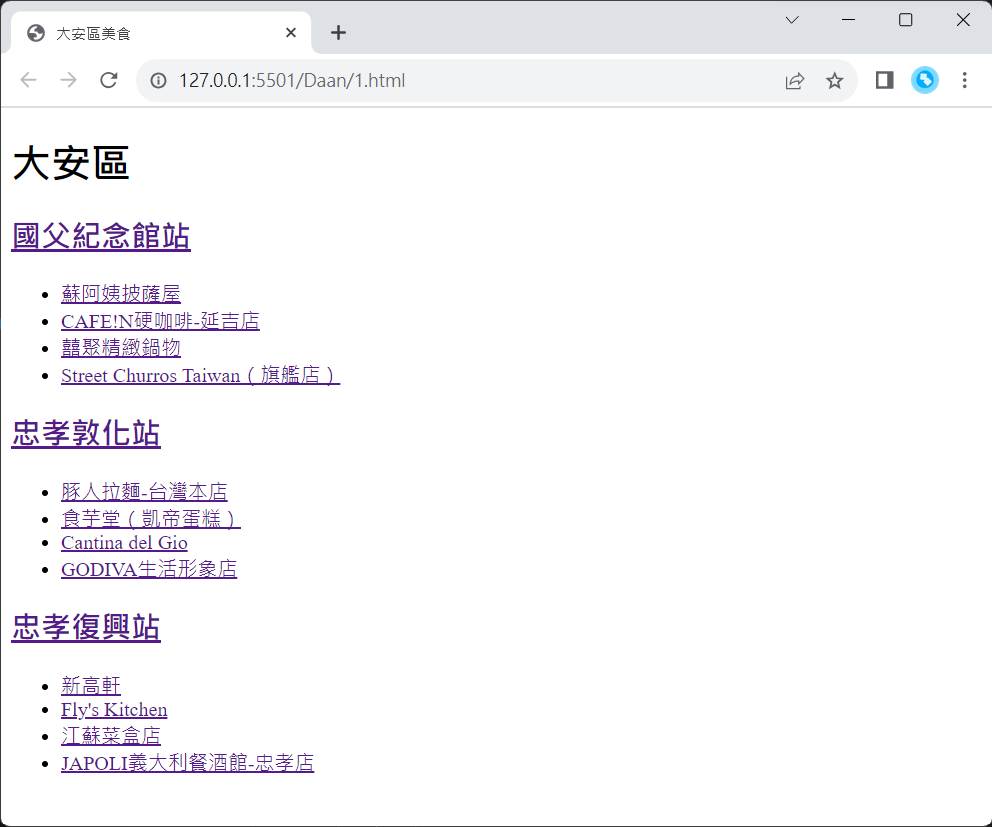
Task: Open 江蘇菜盒店 link
Action: pos(111,736)
